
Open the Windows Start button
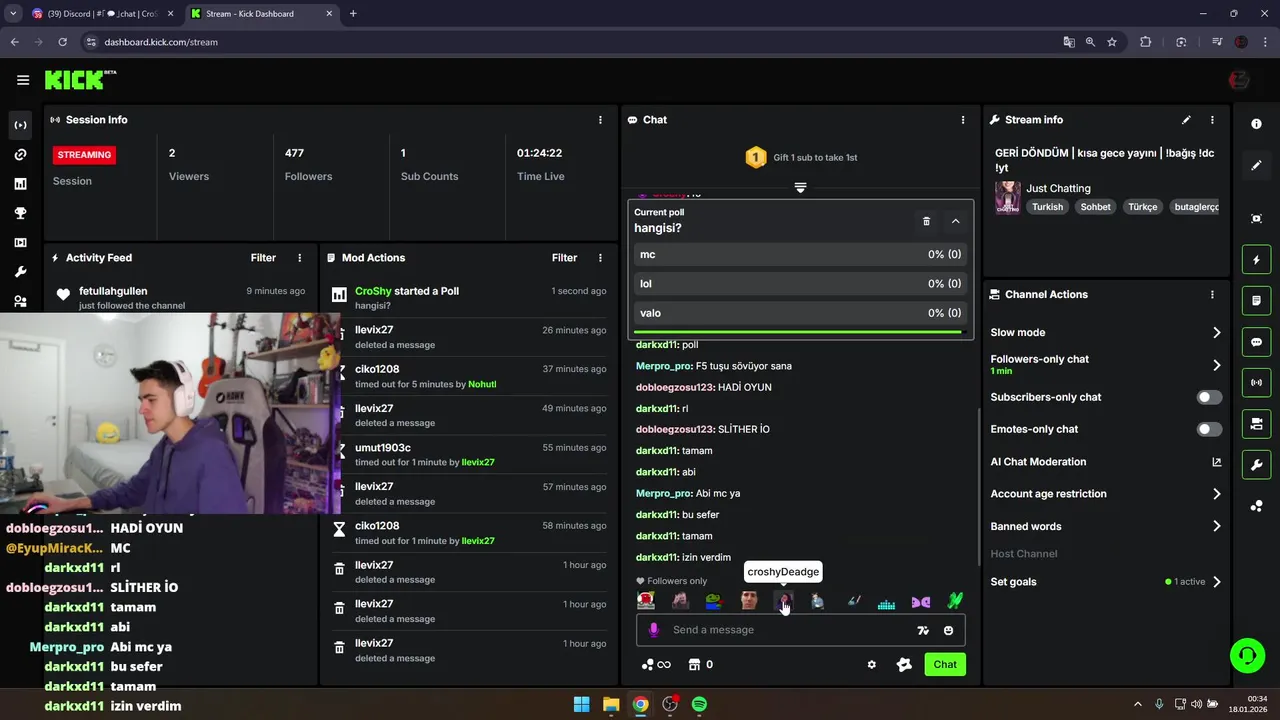pyautogui.click(x=581, y=704)
